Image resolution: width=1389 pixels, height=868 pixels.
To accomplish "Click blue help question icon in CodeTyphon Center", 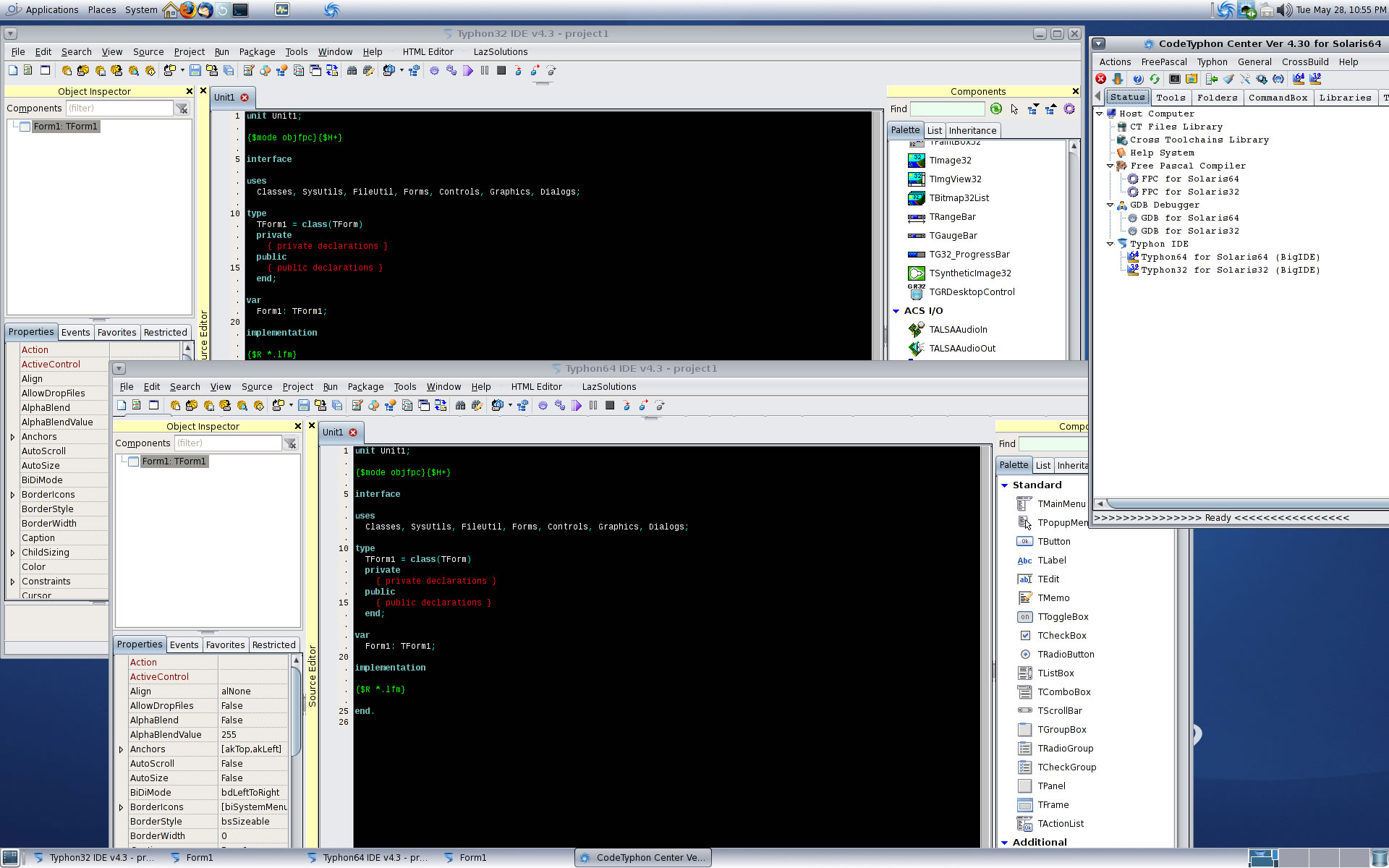I will click(x=1137, y=79).
